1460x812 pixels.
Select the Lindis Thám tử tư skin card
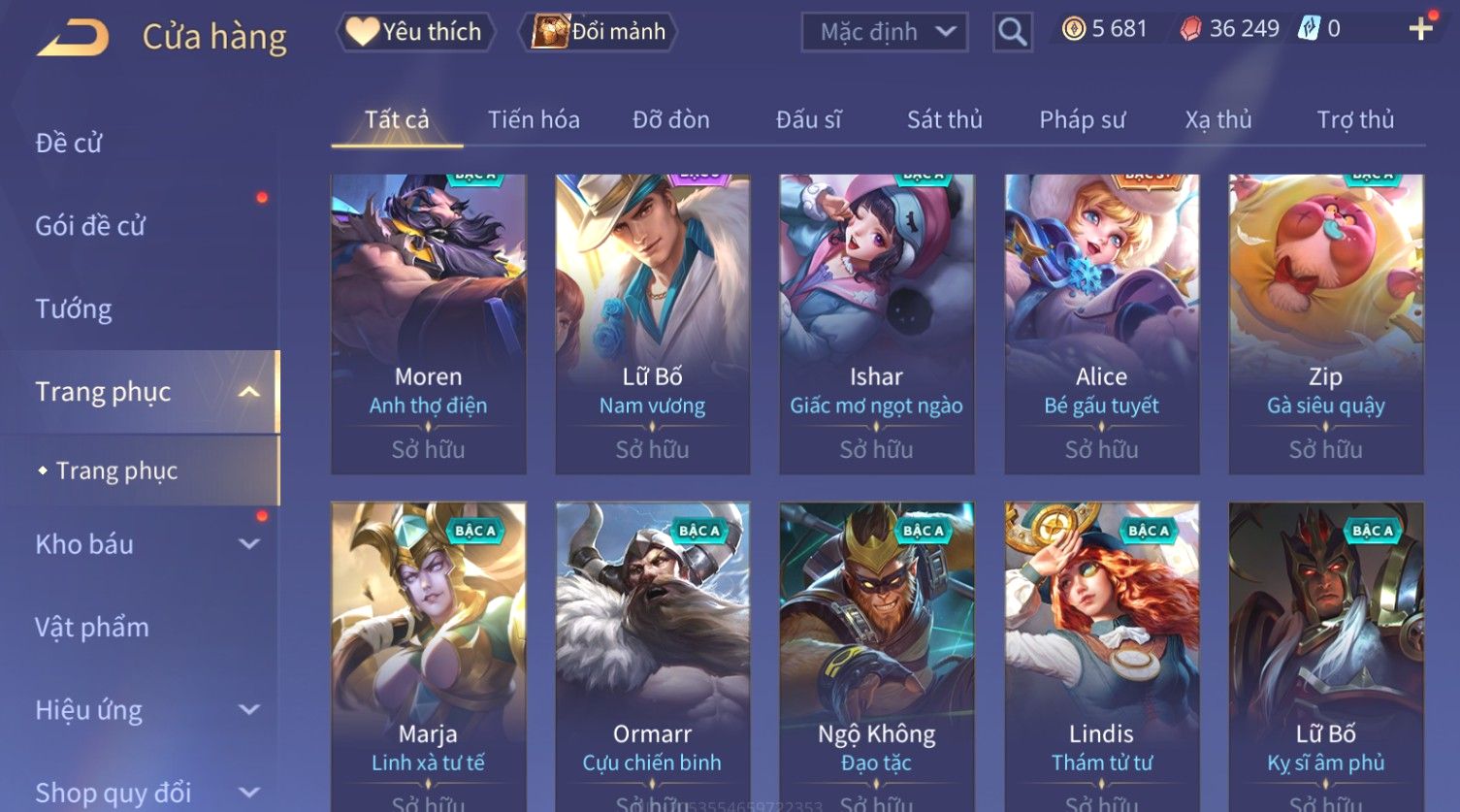(x=1101, y=657)
